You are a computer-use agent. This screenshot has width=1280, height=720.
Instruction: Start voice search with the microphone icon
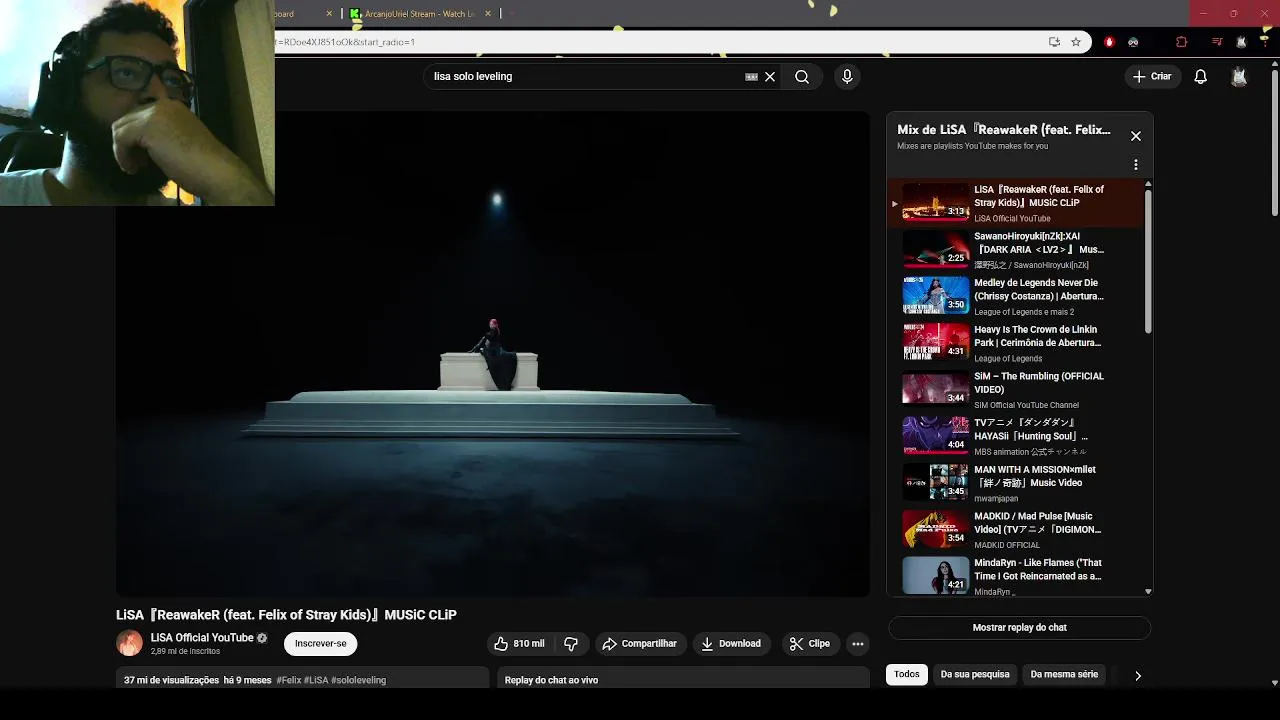click(x=847, y=77)
